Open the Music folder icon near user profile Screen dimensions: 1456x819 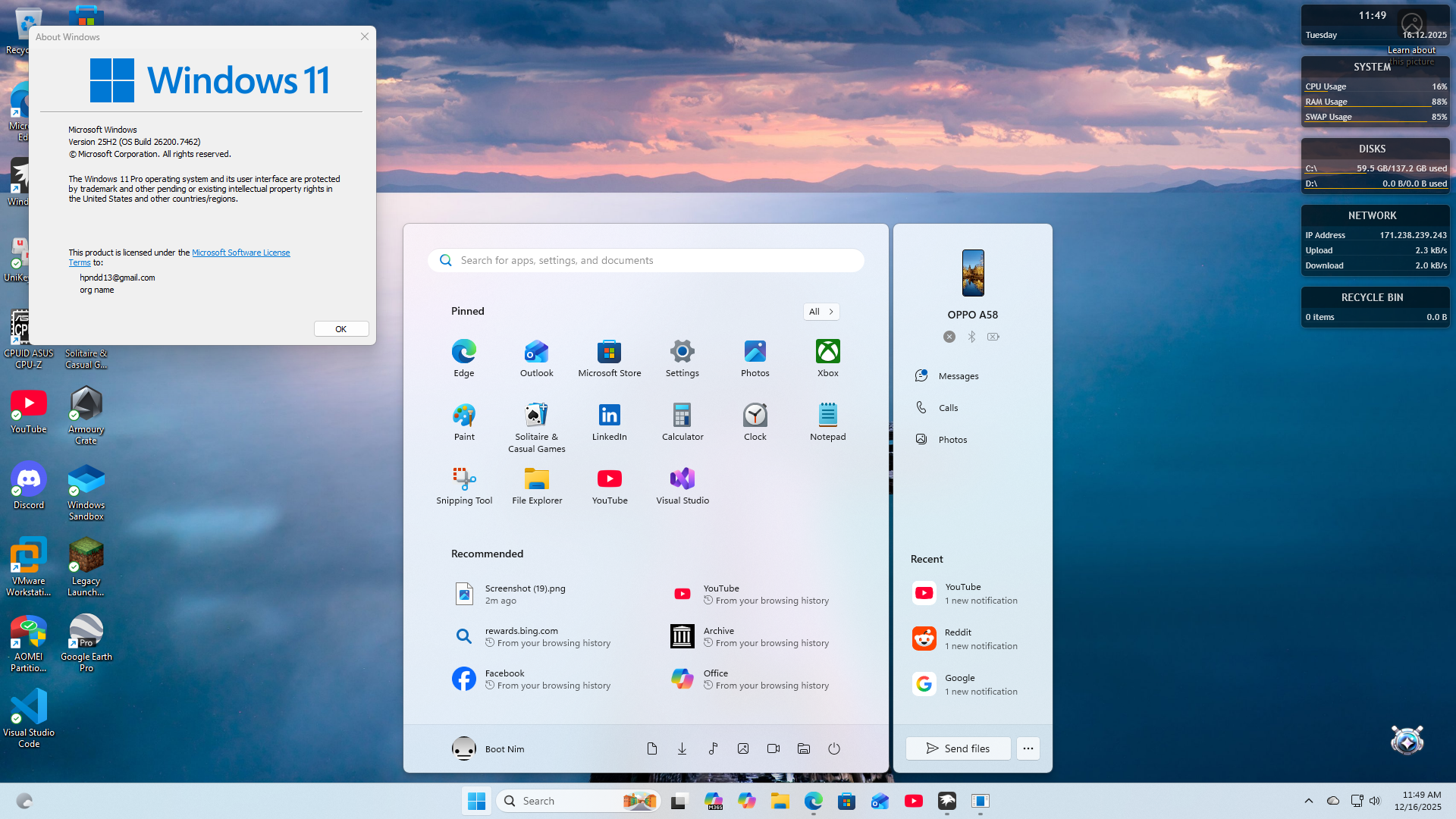click(x=712, y=748)
